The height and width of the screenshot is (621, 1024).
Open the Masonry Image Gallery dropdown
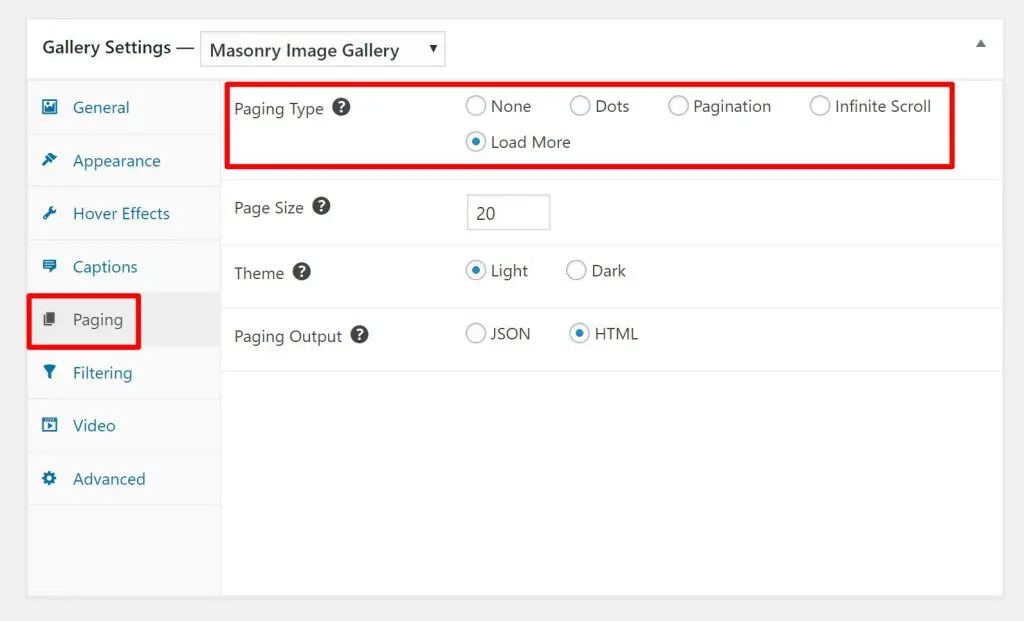322,50
